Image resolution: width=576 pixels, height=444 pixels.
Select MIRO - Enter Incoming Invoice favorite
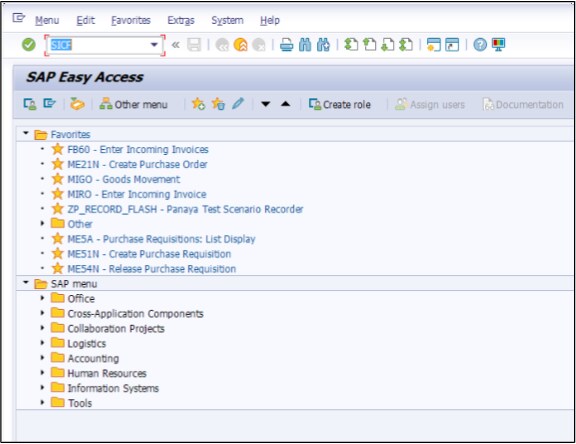pos(137,194)
